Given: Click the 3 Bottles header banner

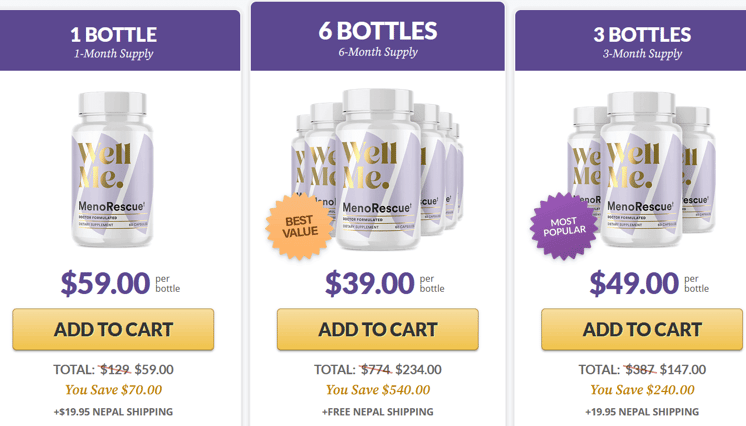Looking at the screenshot, I should coord(630,40).
